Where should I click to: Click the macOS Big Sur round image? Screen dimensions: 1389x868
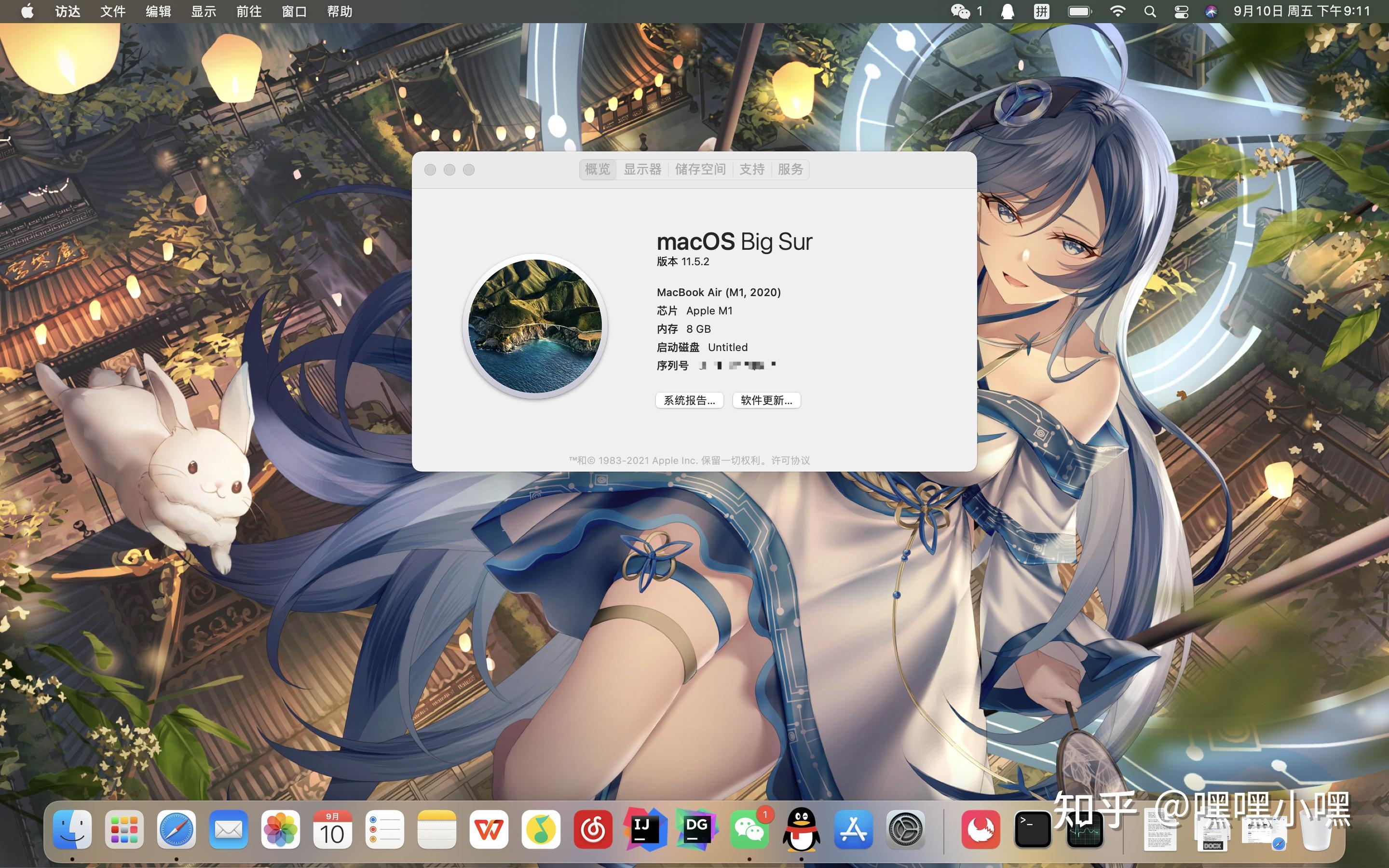click(535, 326)
